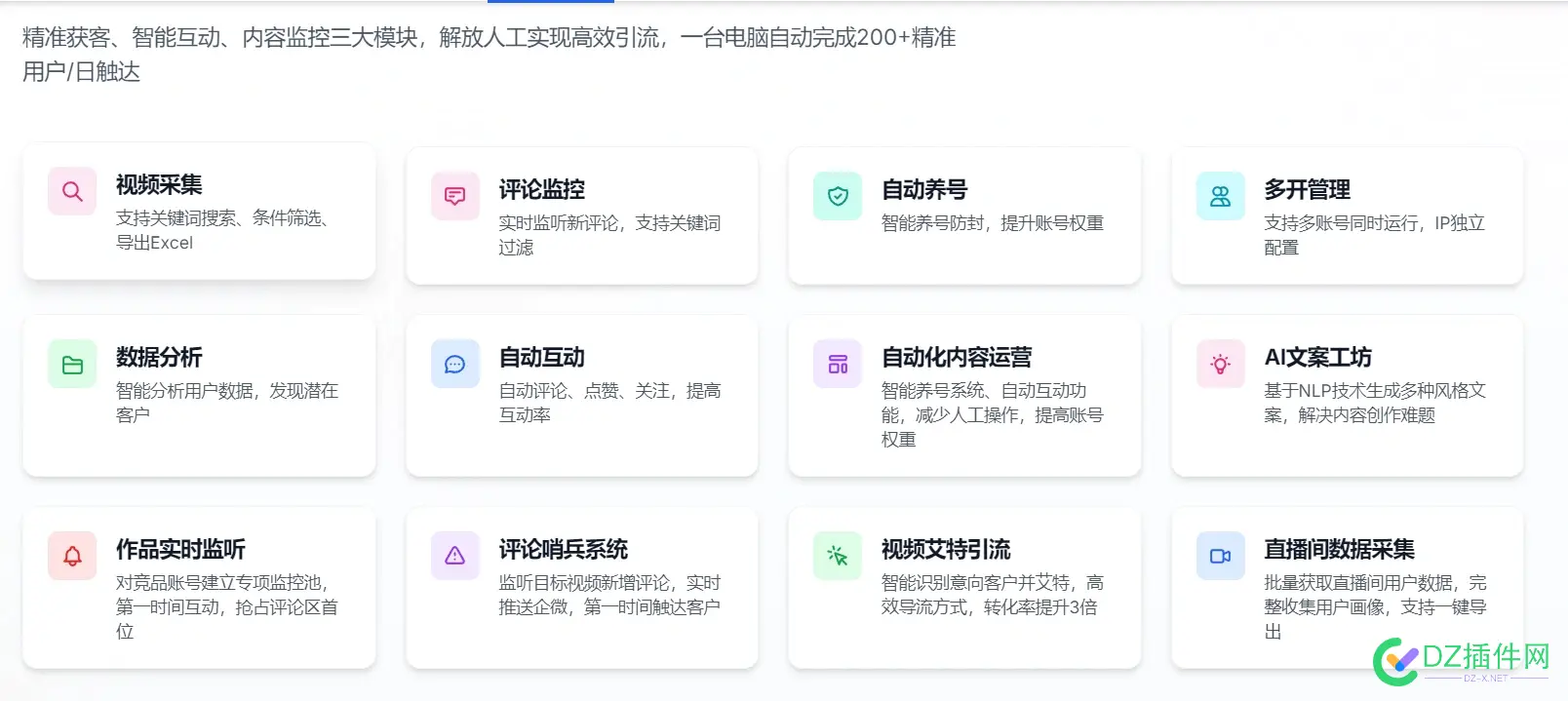
Task: Select the 自动养号 shield icon
Action: (x=836, y=195)
